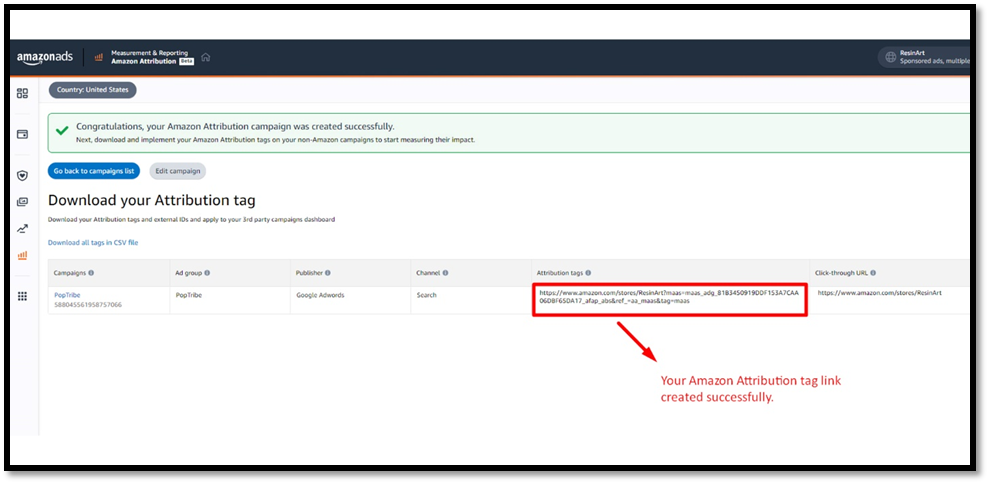Click info icon next to Attribution tags header
This screenshot has width=989, height=484.
click(x=588, y=273)
